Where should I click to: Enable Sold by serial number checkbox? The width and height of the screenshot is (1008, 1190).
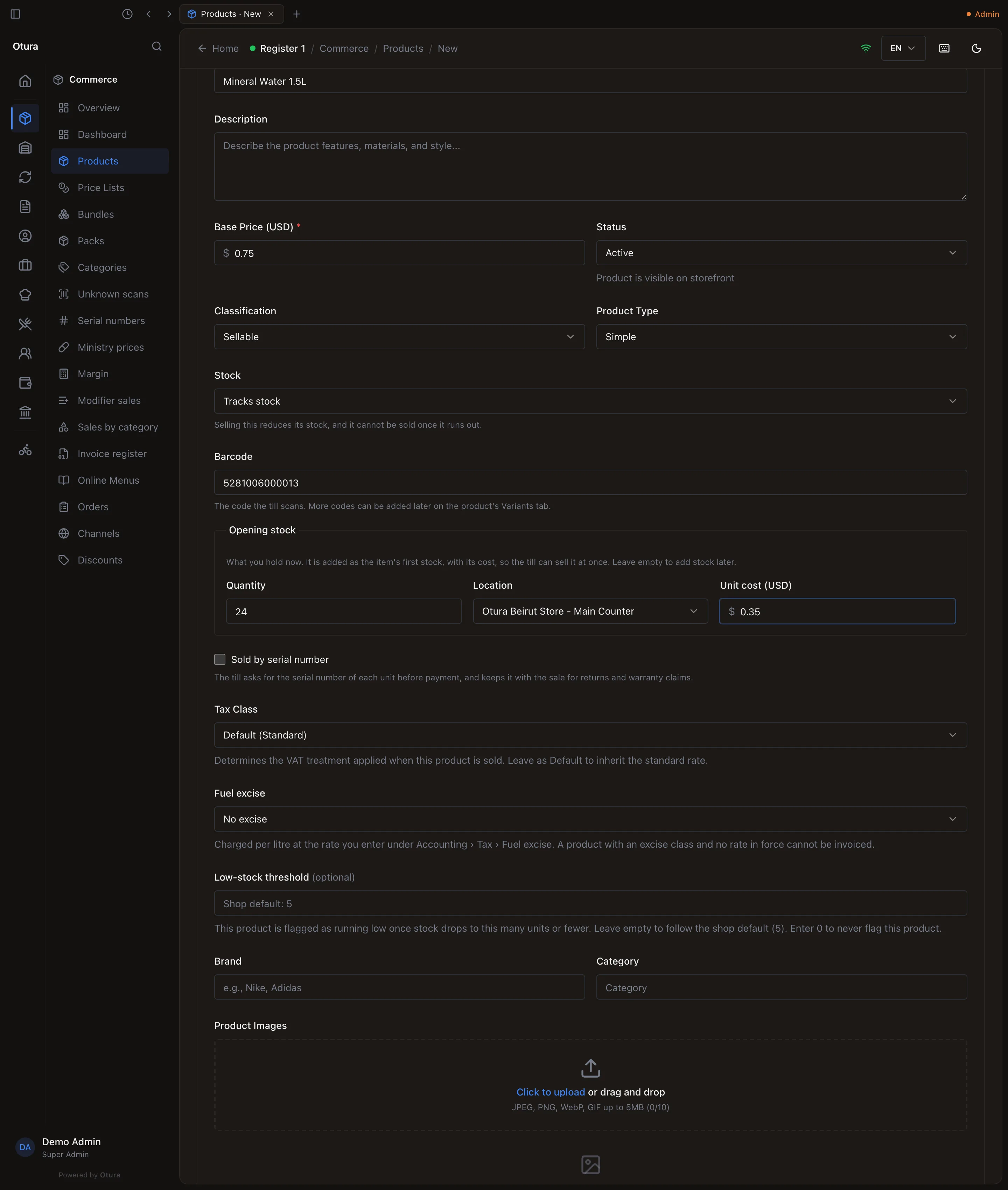click(220, 659)
